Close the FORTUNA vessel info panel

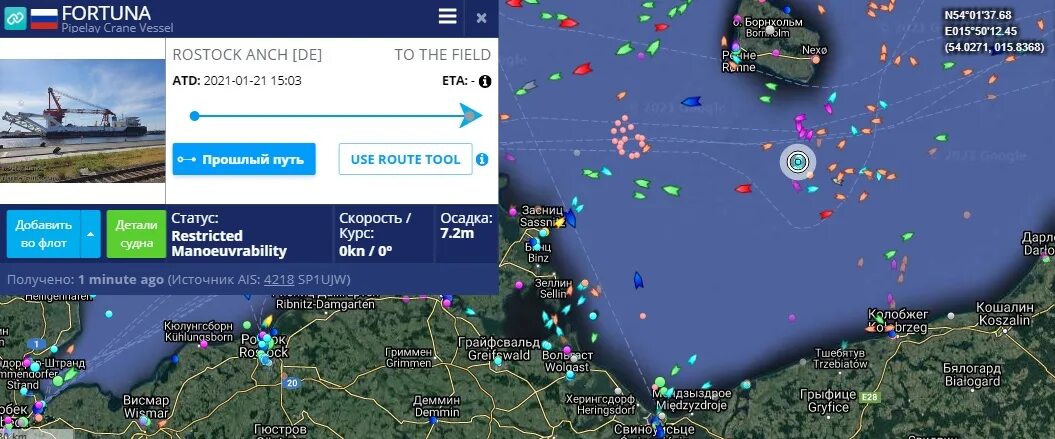click(x=481, y=18)
